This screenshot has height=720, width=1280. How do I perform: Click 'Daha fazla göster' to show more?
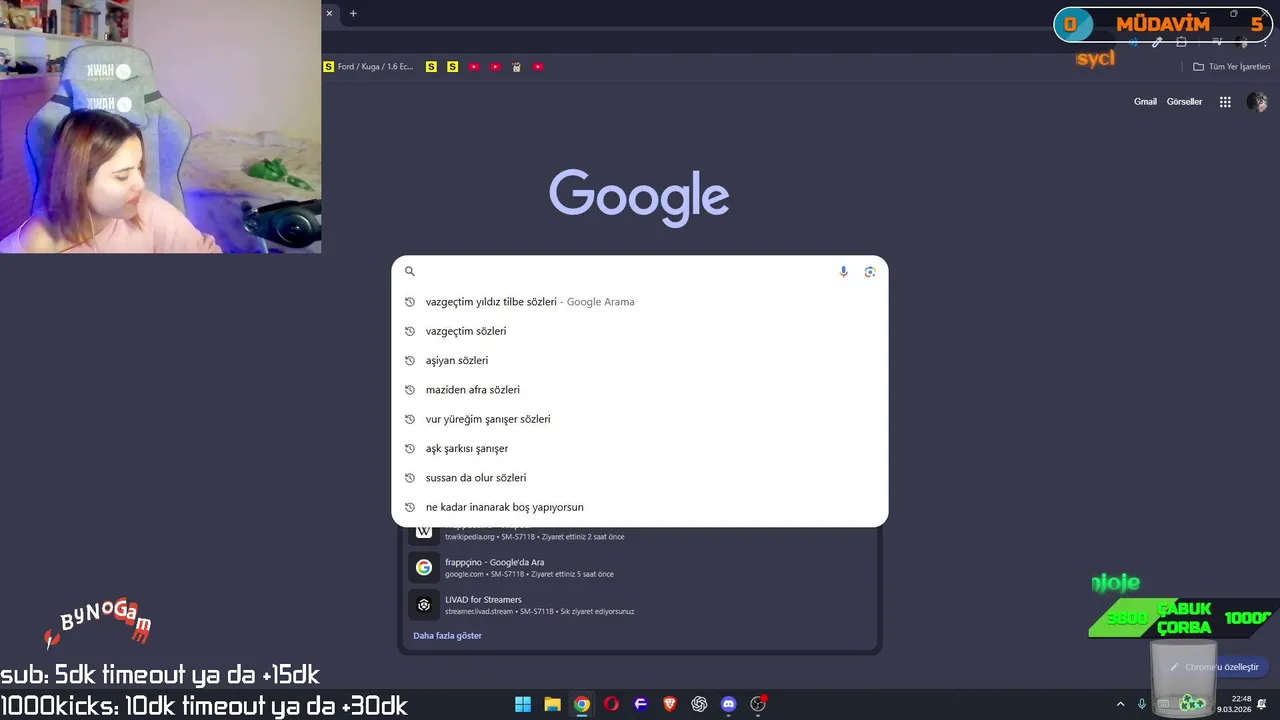click(447, 636)
